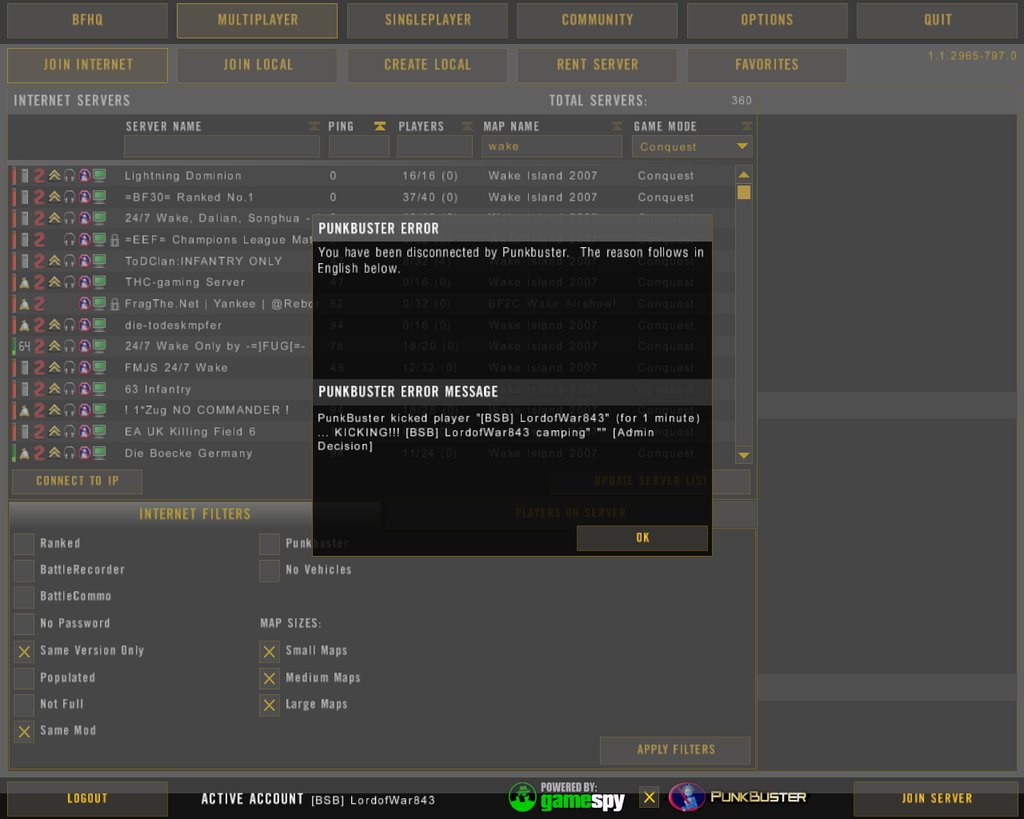Sort servers by Ping using its sort icon
The image size is (1024, 819).
(x=380, y=126)
